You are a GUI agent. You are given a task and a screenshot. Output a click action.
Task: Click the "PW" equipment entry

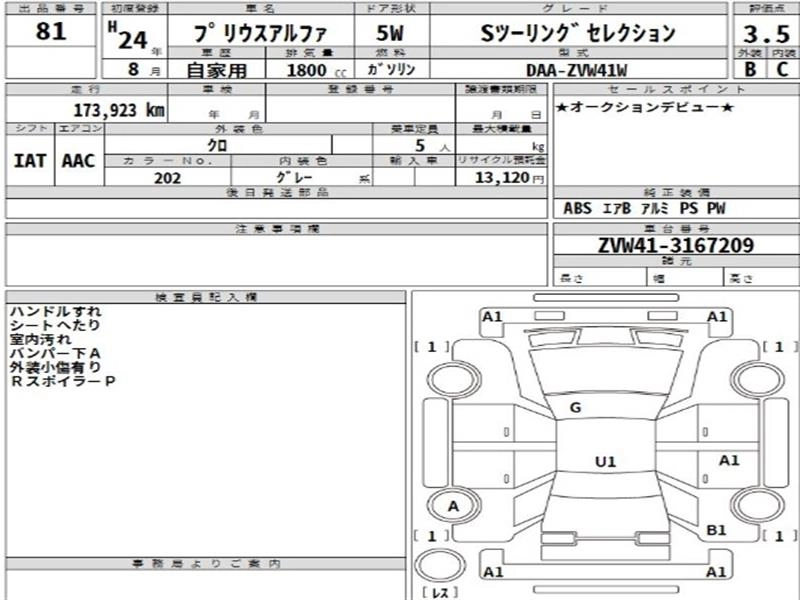[716, 208]
